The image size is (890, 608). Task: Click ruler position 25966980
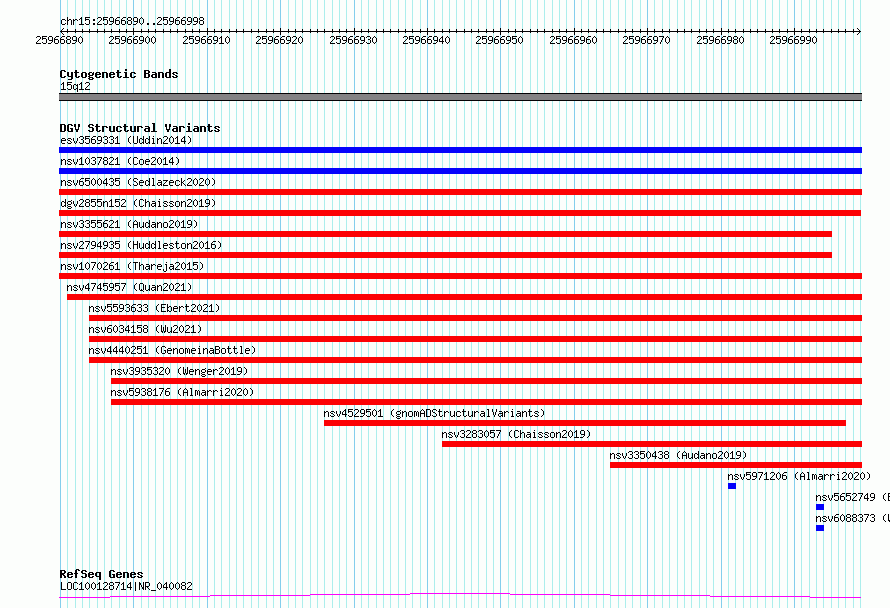click(x=720, y=40)
